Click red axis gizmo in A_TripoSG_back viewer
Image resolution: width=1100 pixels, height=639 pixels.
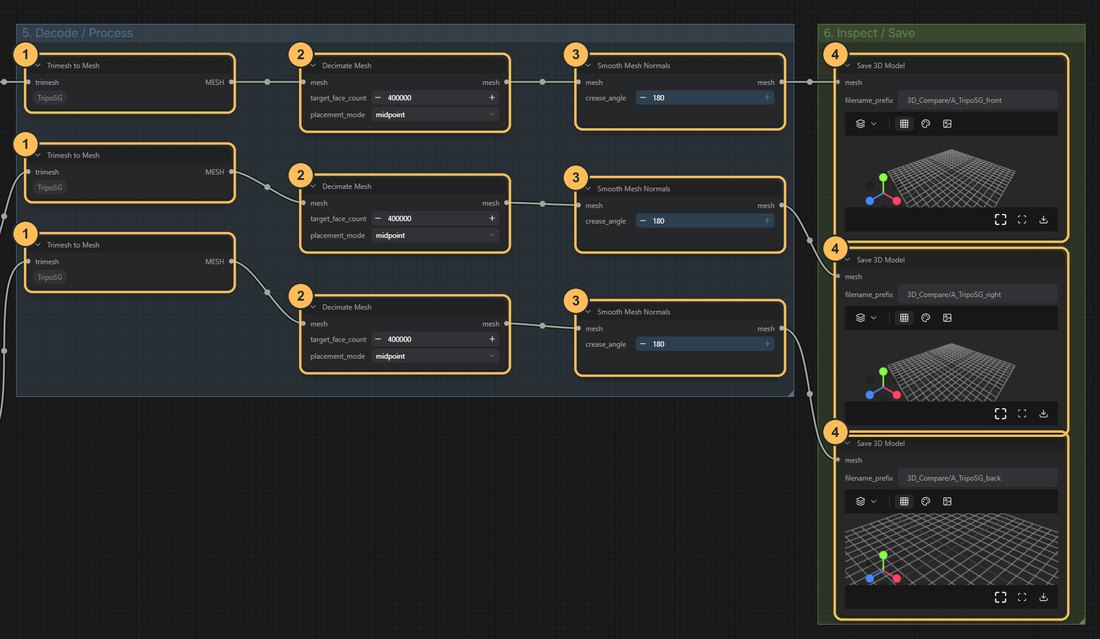point(897,579)
